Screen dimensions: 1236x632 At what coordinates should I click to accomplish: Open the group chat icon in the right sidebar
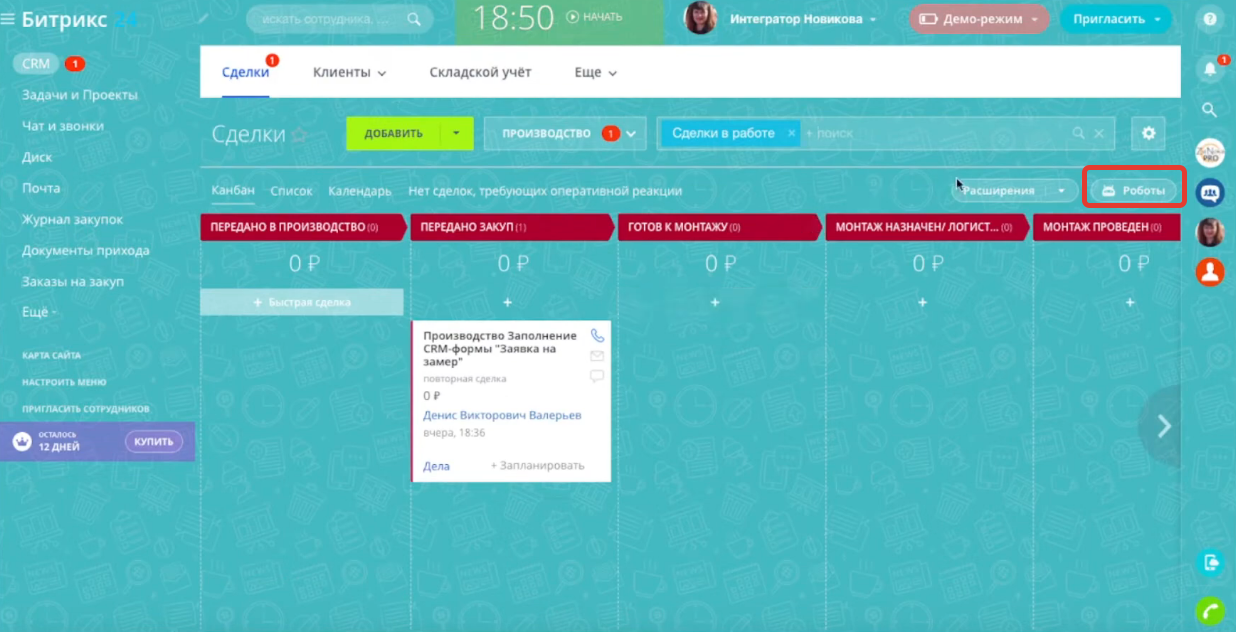(1210, 192)
